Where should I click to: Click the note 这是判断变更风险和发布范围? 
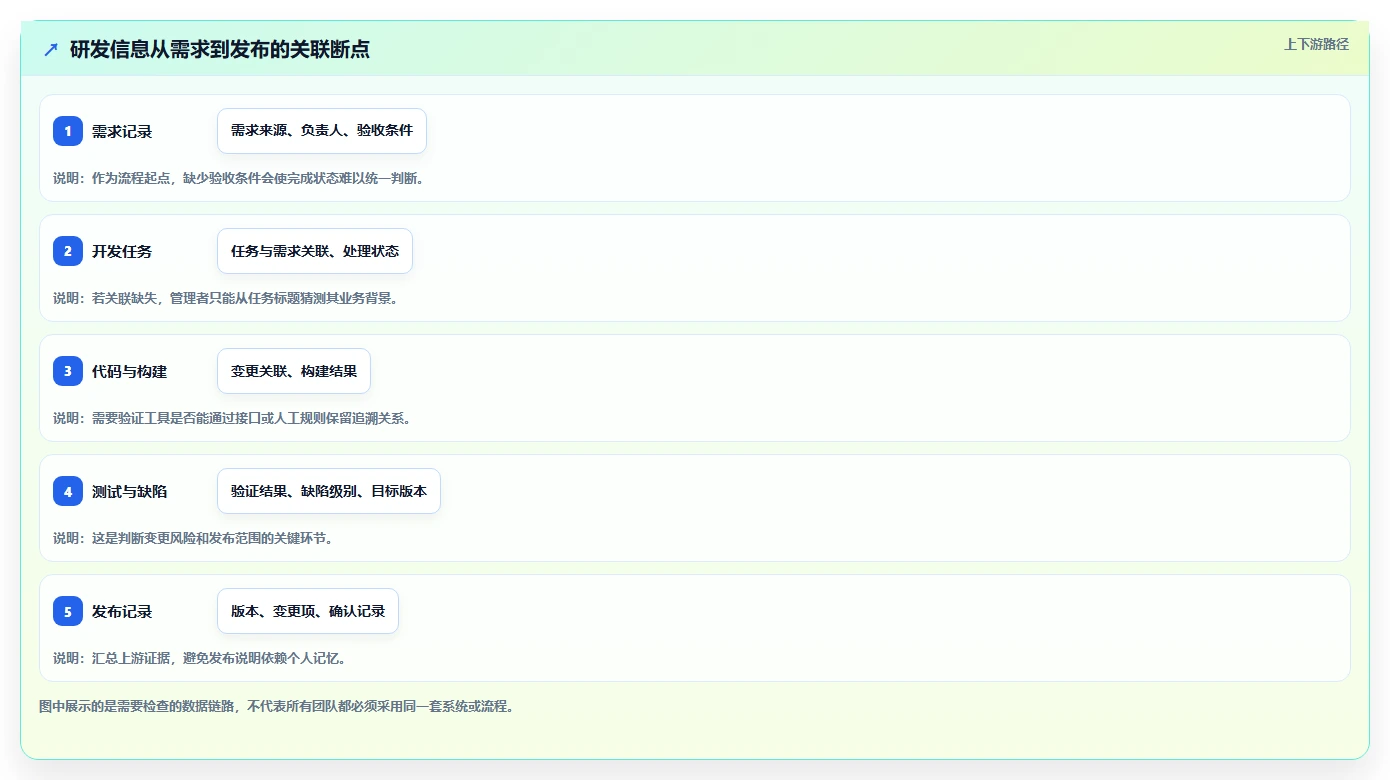pos(192,538)
